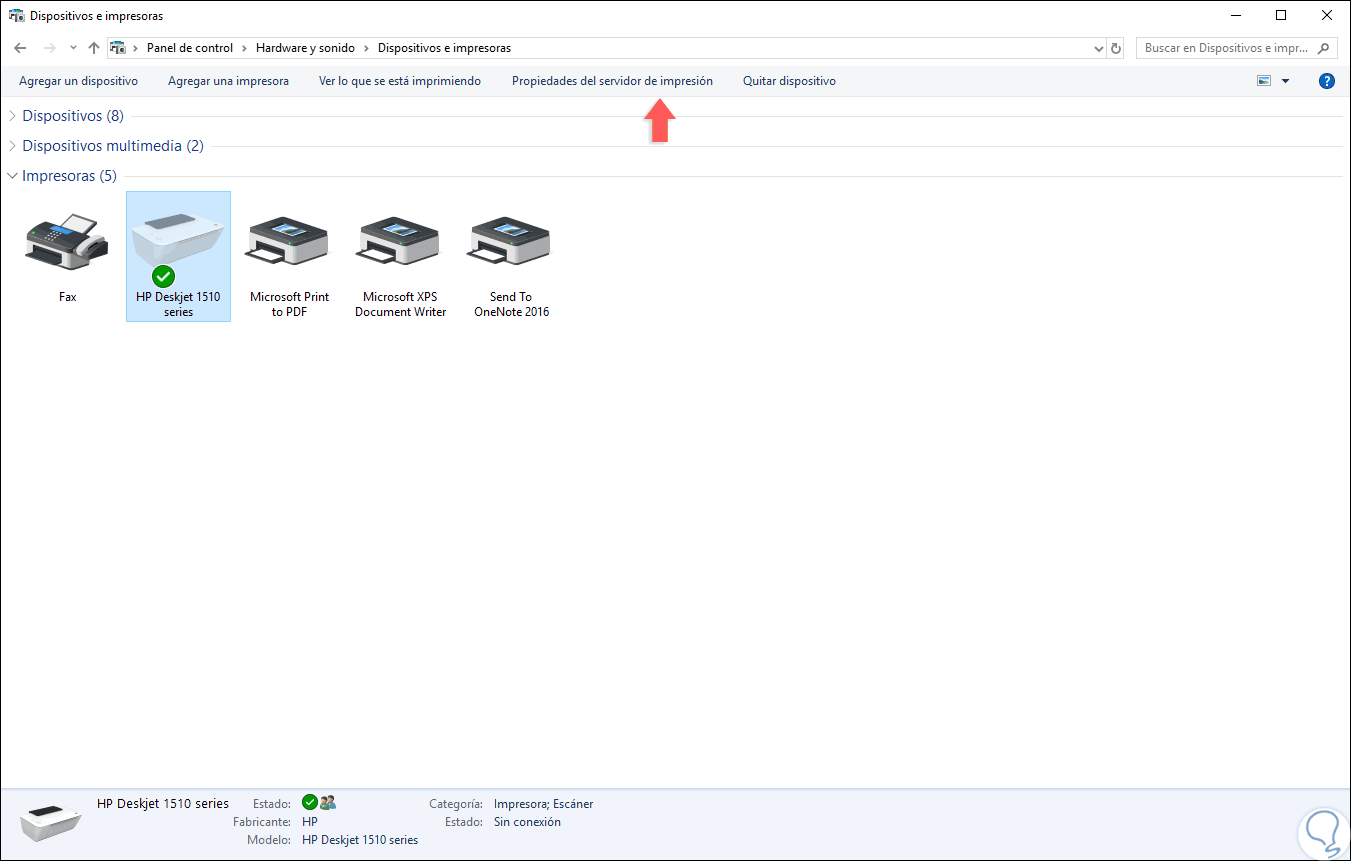This screenshot has height=861, width=1351.
Task: Select Microsoft XPS Document Writer printer
Action: click(401, 256)
